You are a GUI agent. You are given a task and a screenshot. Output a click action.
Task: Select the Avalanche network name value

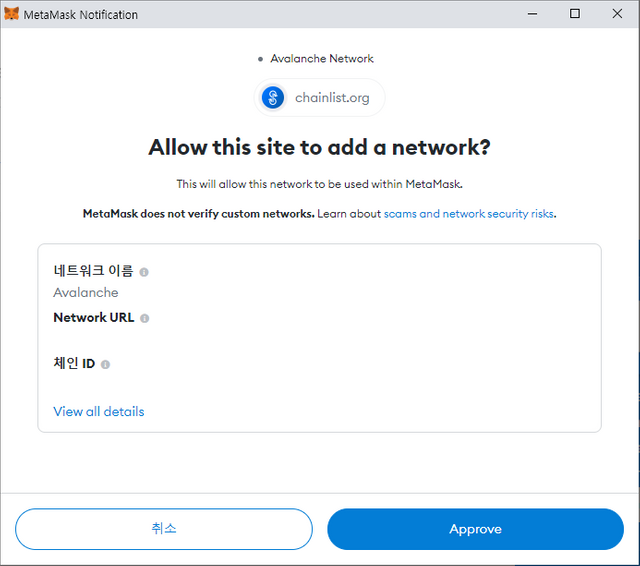[x=86, y=293]
